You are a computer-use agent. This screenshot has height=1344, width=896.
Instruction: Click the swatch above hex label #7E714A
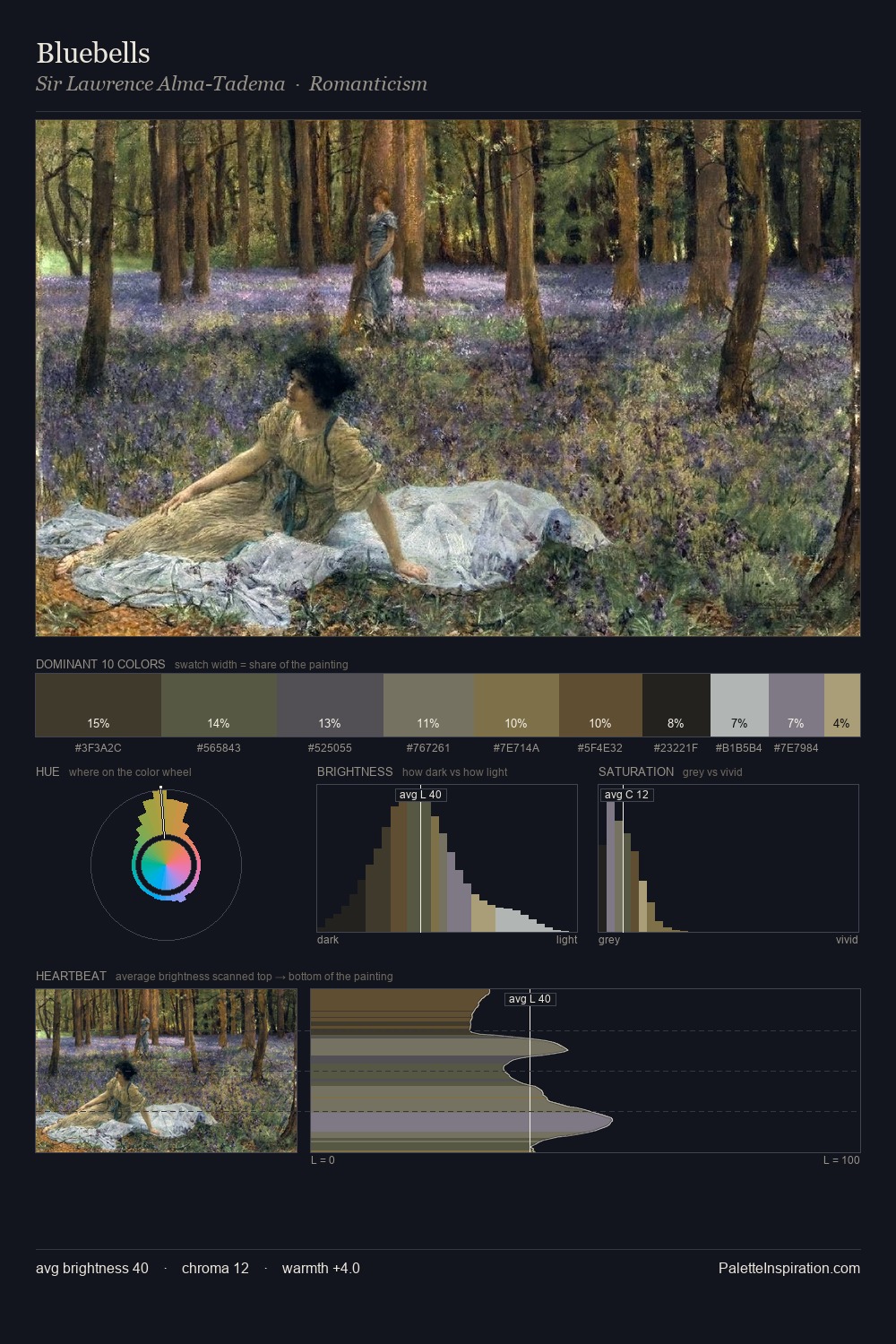(x=516, y=705)
